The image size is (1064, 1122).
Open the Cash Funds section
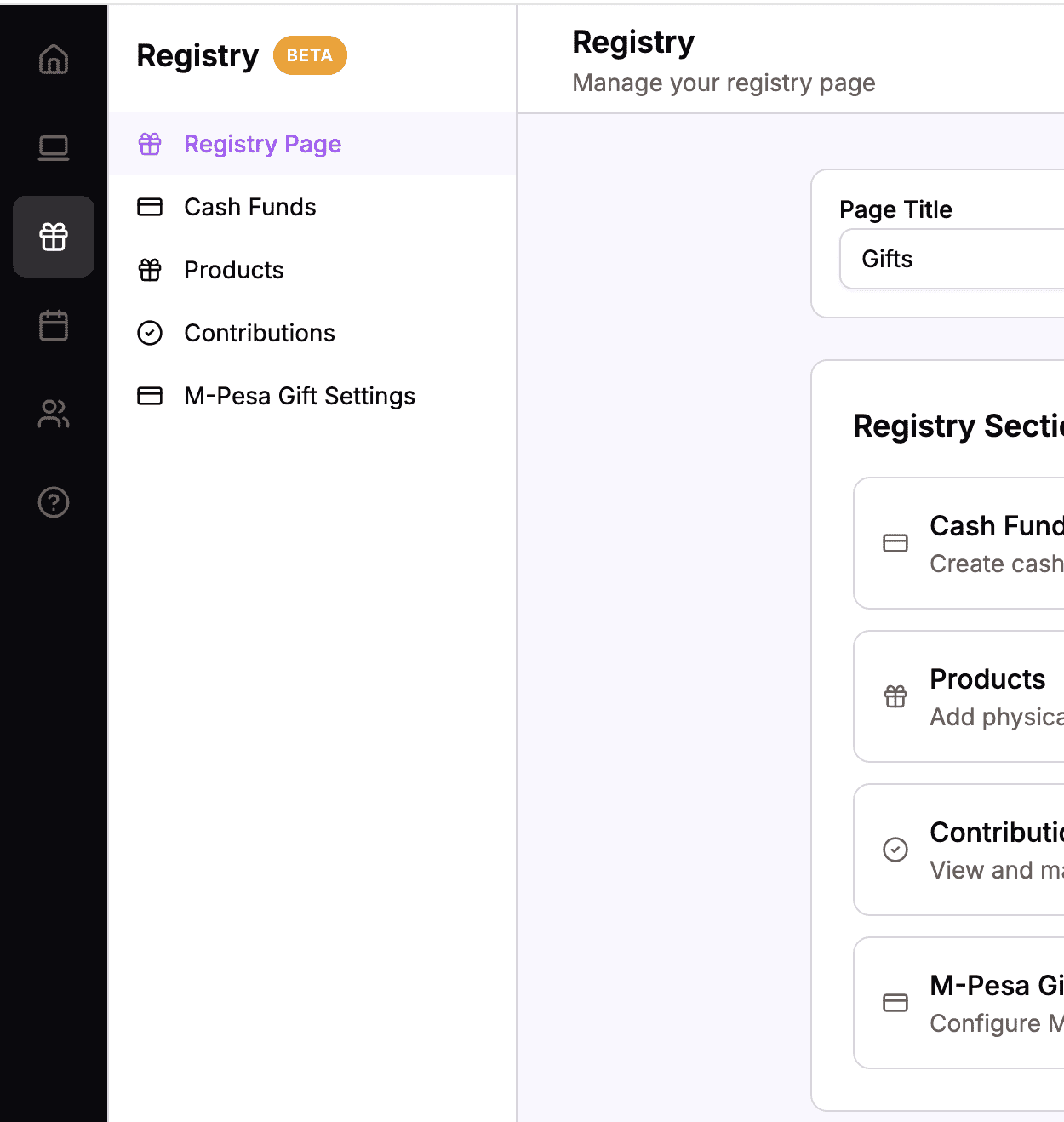pos(249,207)
